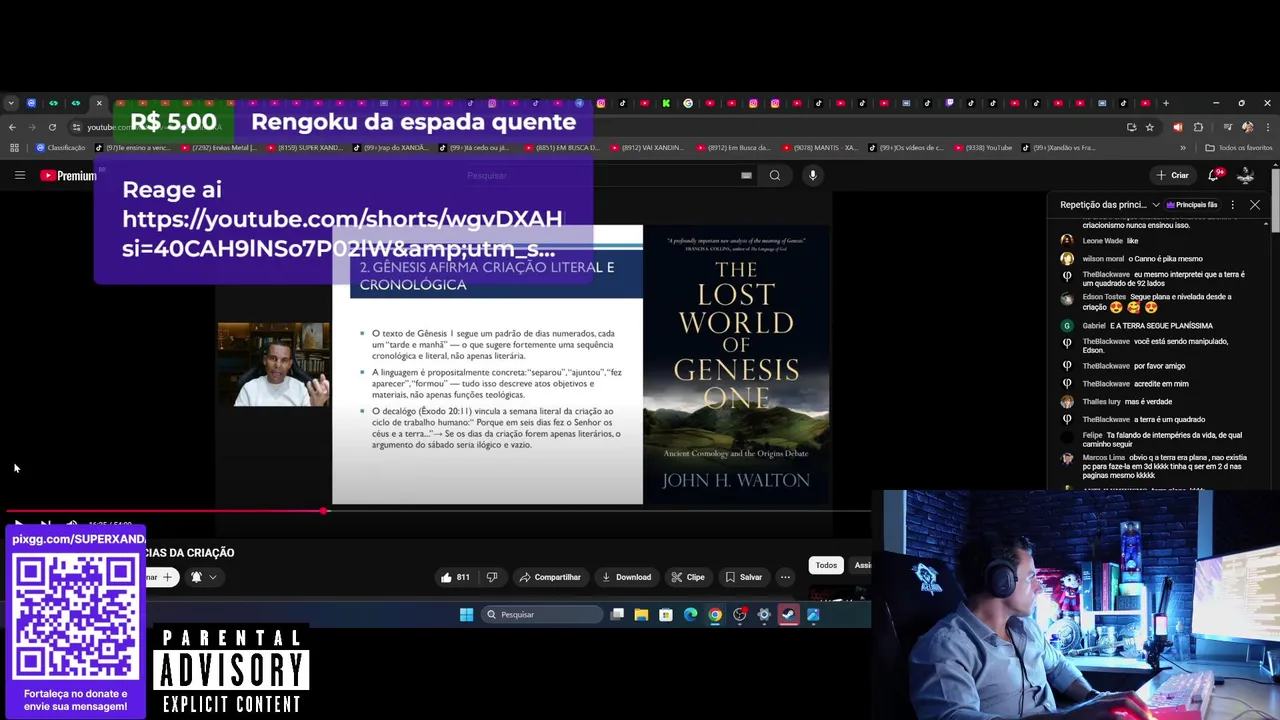Go back in Chrome browser
Image resolution: width=1280 pixels, height=720 pixels.
pos(12,127)
